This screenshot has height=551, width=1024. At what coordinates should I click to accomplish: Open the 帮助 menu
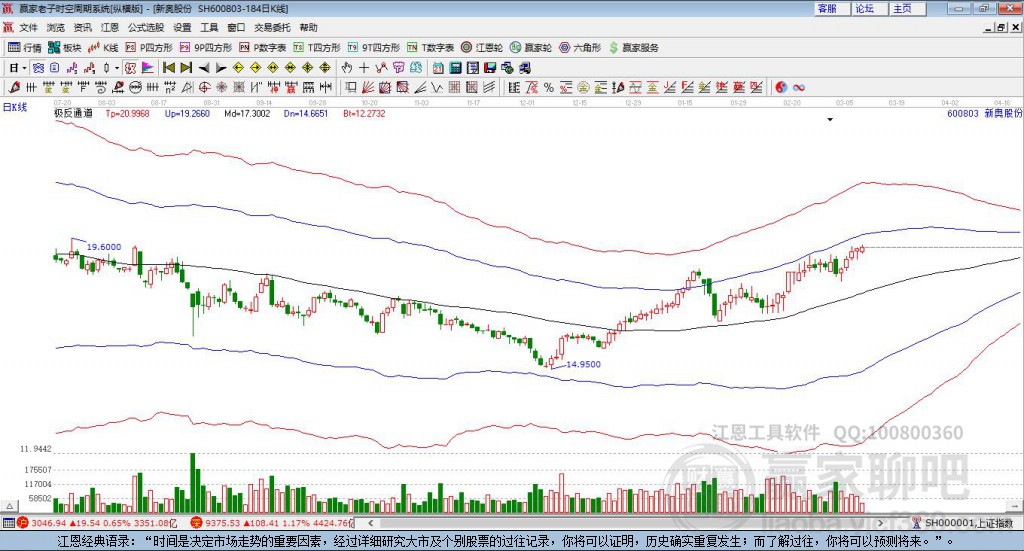point(308,27)
